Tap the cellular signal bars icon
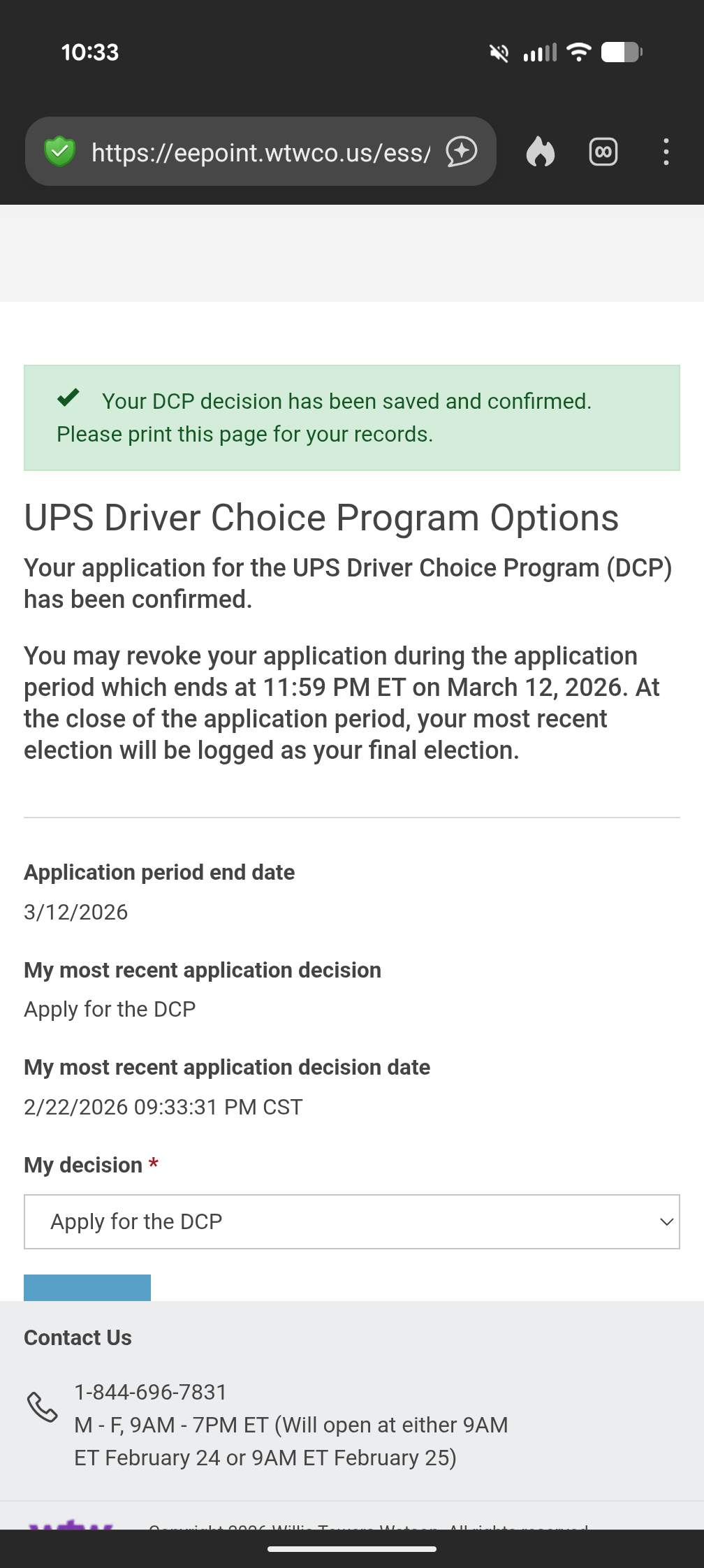Image resolution: width=704 pixels, height=1568 pixels. point(540,52)
